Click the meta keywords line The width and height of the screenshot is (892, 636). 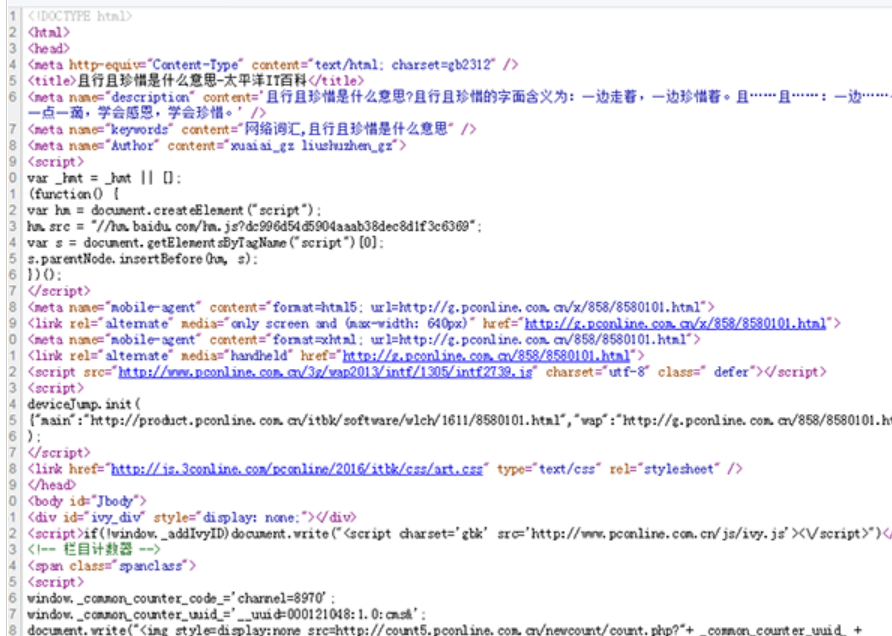(x=252, y=129)
